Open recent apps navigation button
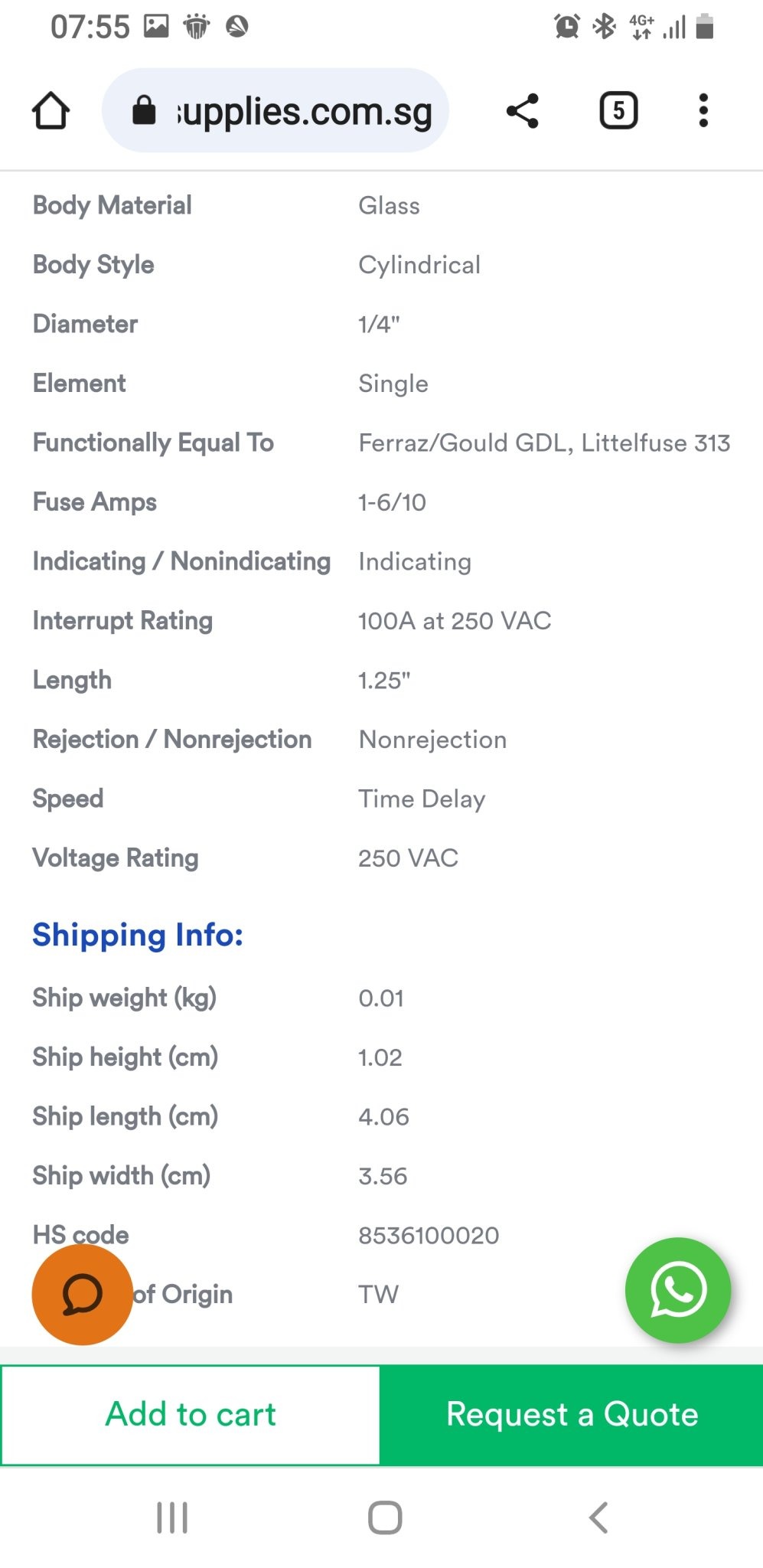This screenshot has height=1568, width=763. pyautogui.click(x=172, y=1517)
